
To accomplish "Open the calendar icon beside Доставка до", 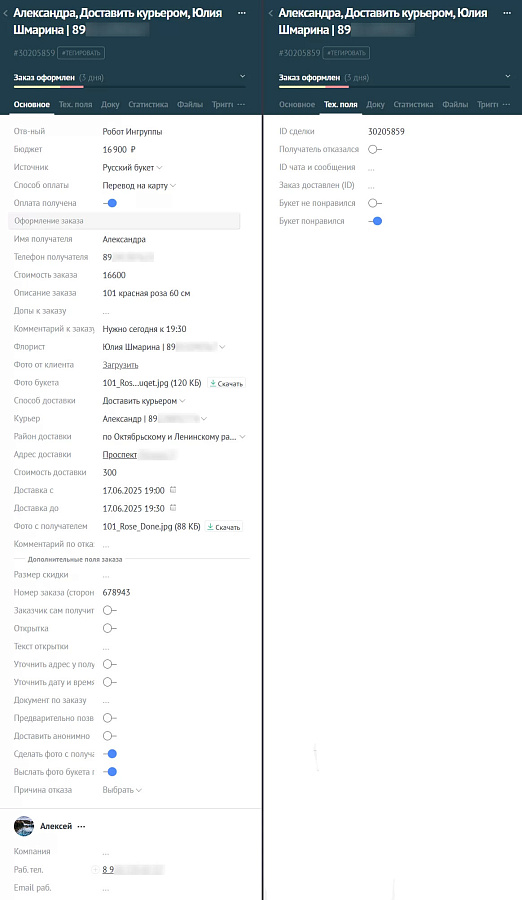I will coord(173,508).
